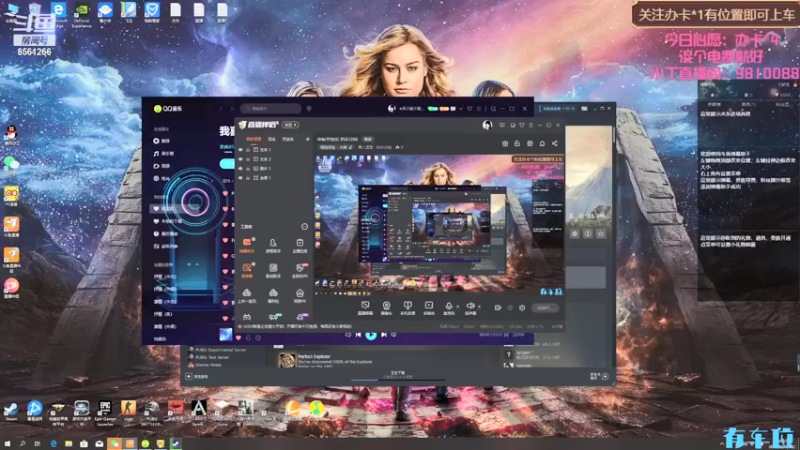Image resolution: width=800 pixels, height=450 pixels.
Task: Expand the speaker options arrow
Action: [479, 307]
